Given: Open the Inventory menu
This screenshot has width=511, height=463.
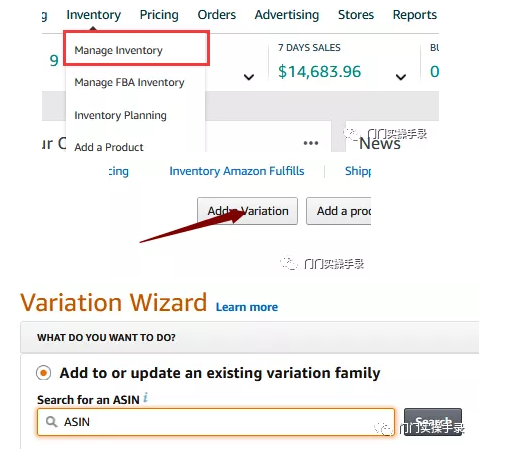Looking at the screenshot, I should (x=94, y=15).
